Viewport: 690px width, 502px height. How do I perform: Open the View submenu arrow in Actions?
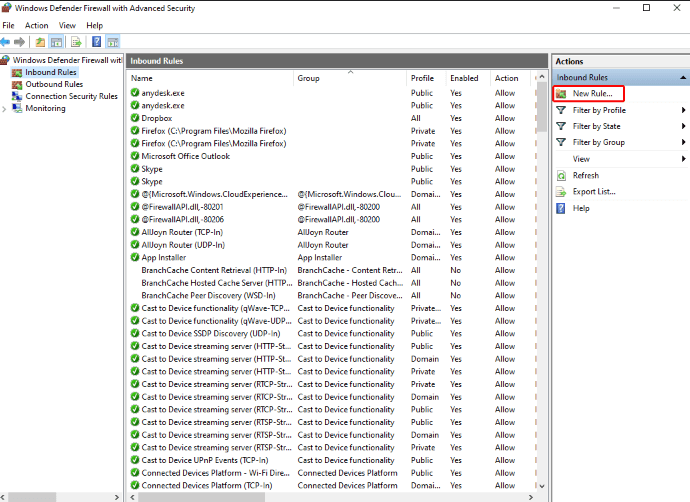(683, 159)
